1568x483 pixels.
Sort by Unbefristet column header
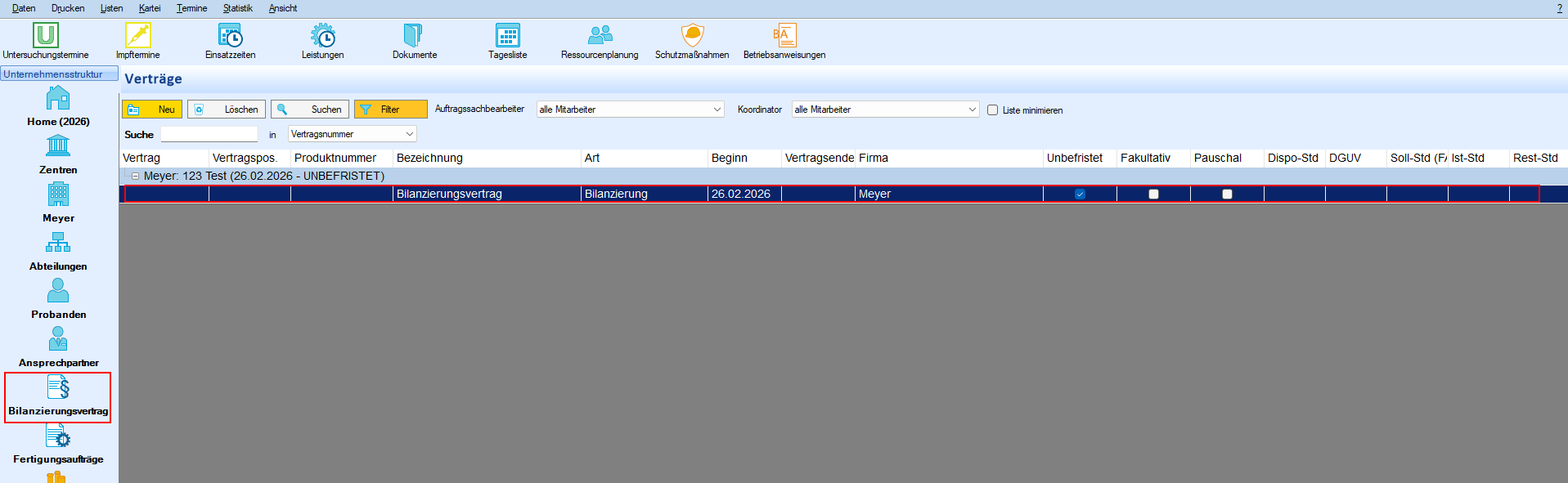coord(1080,158)
